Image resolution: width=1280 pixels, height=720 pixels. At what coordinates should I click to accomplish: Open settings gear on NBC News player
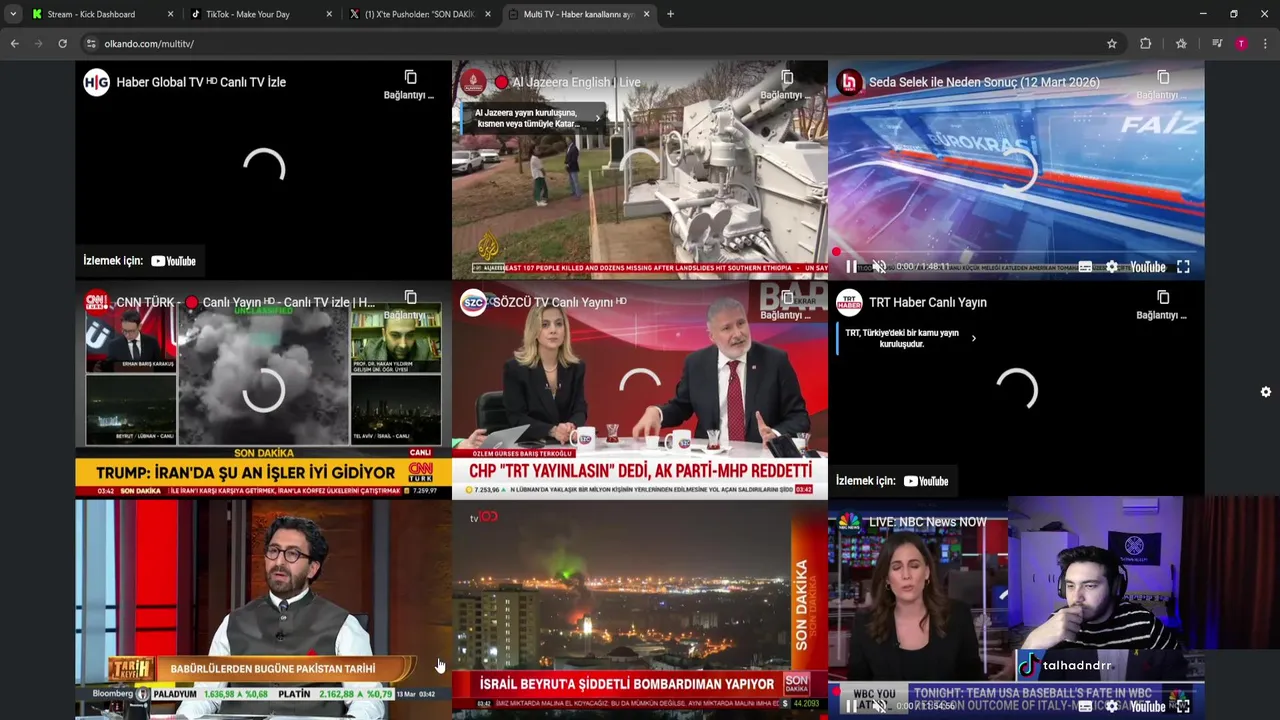[x=1111, y=706]
